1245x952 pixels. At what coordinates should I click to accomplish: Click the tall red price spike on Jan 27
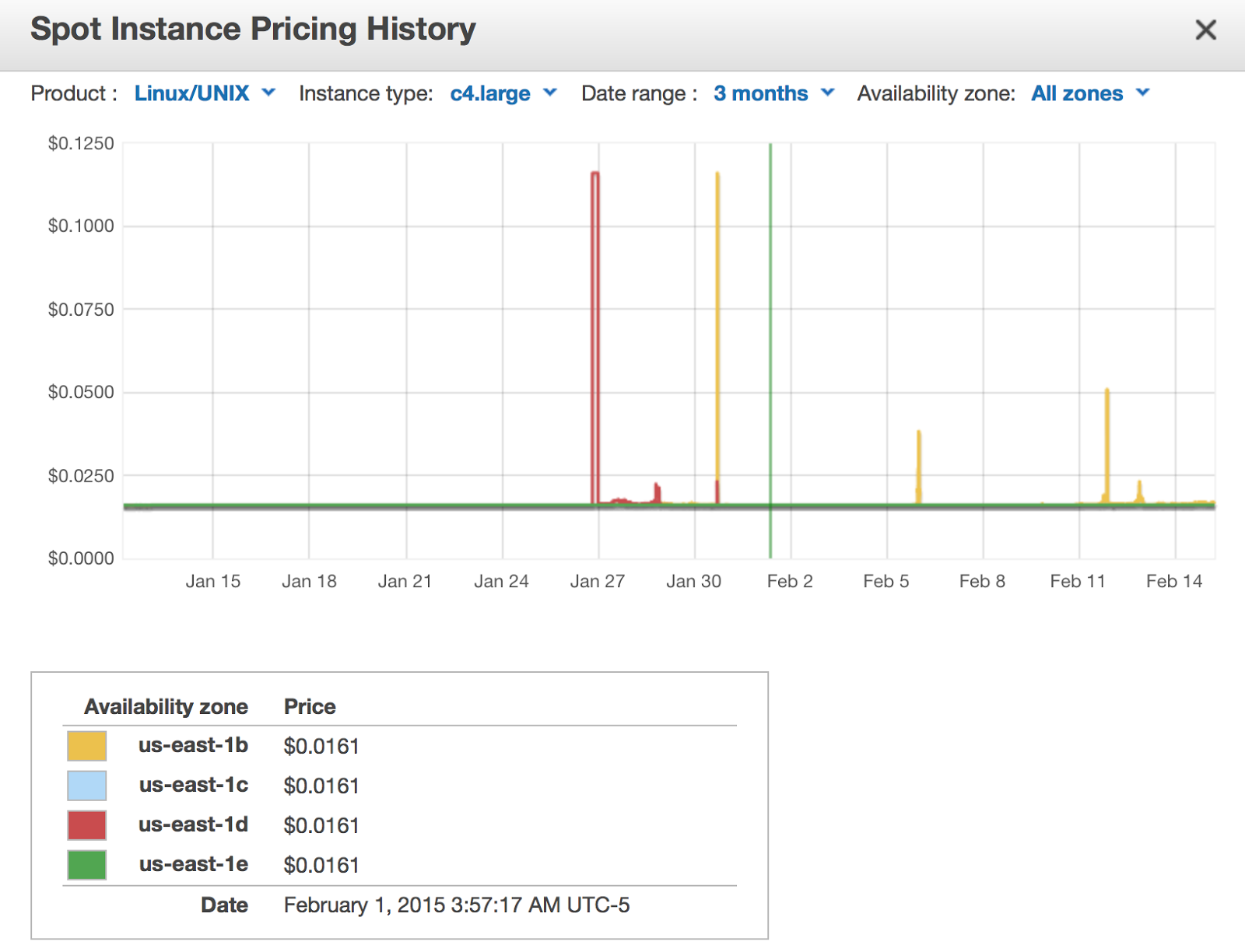click(x=595, y=338)
